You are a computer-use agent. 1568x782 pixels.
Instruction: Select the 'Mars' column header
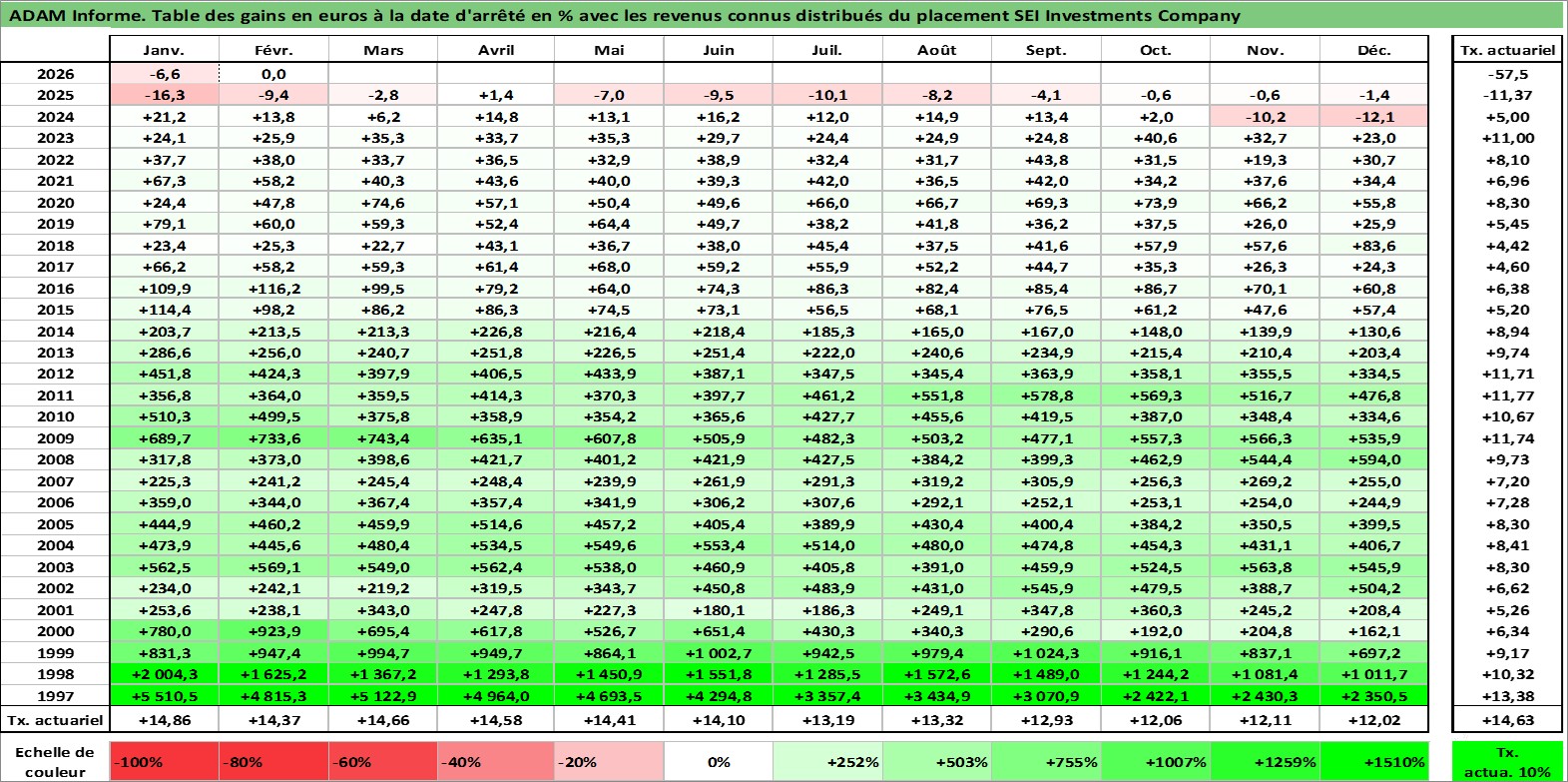383,50
